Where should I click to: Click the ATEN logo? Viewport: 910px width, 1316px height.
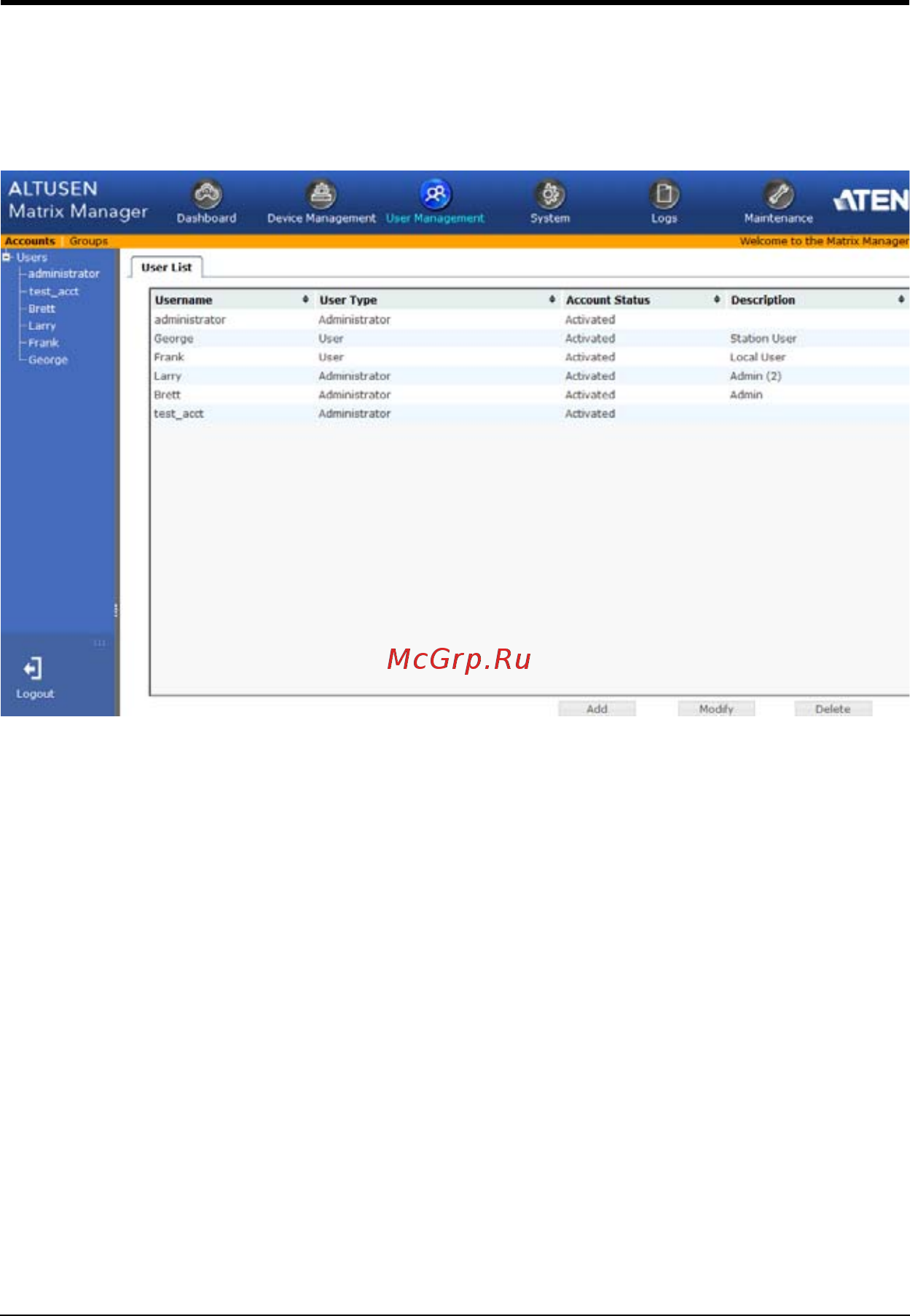[871, 200]
